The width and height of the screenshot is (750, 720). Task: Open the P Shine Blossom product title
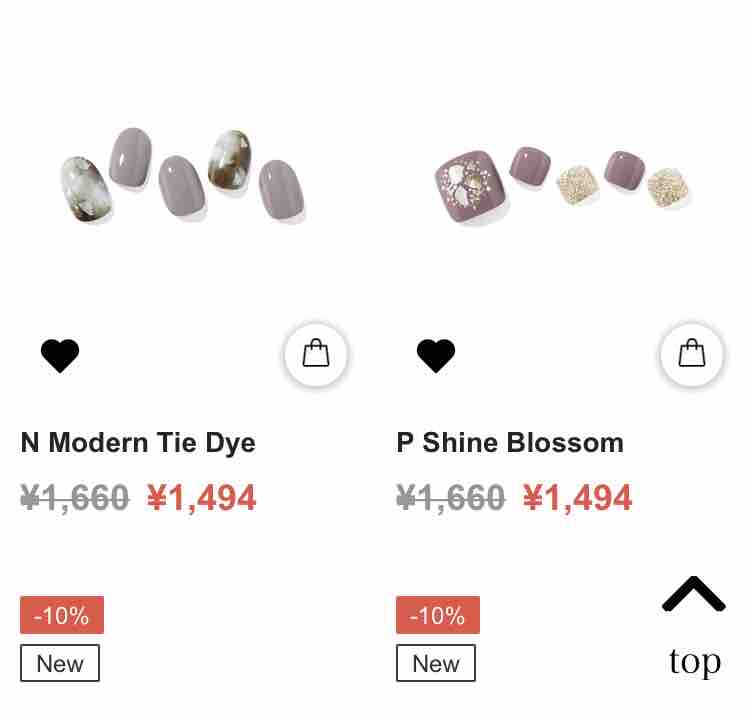(510, 443)
